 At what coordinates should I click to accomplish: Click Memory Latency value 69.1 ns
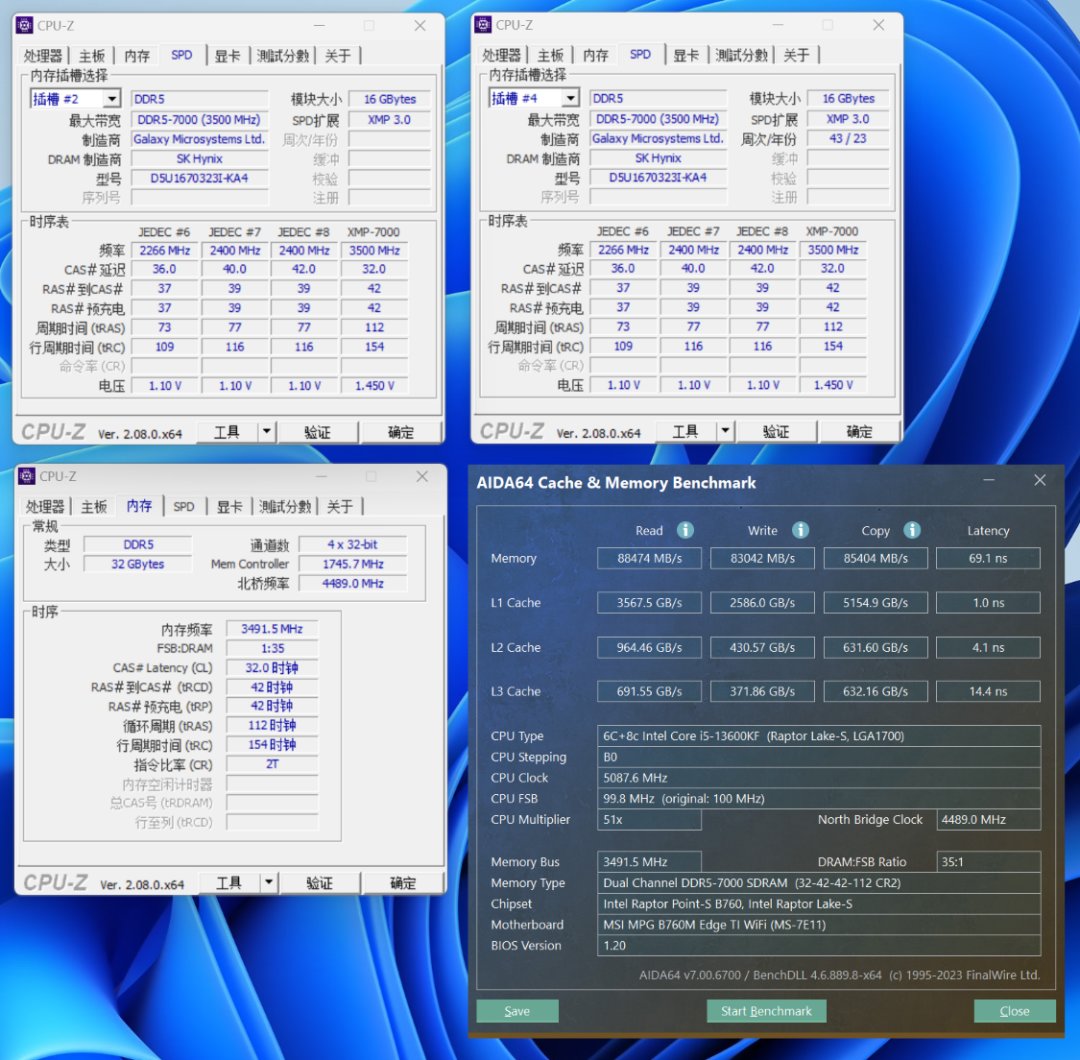[x=988, y=558]
